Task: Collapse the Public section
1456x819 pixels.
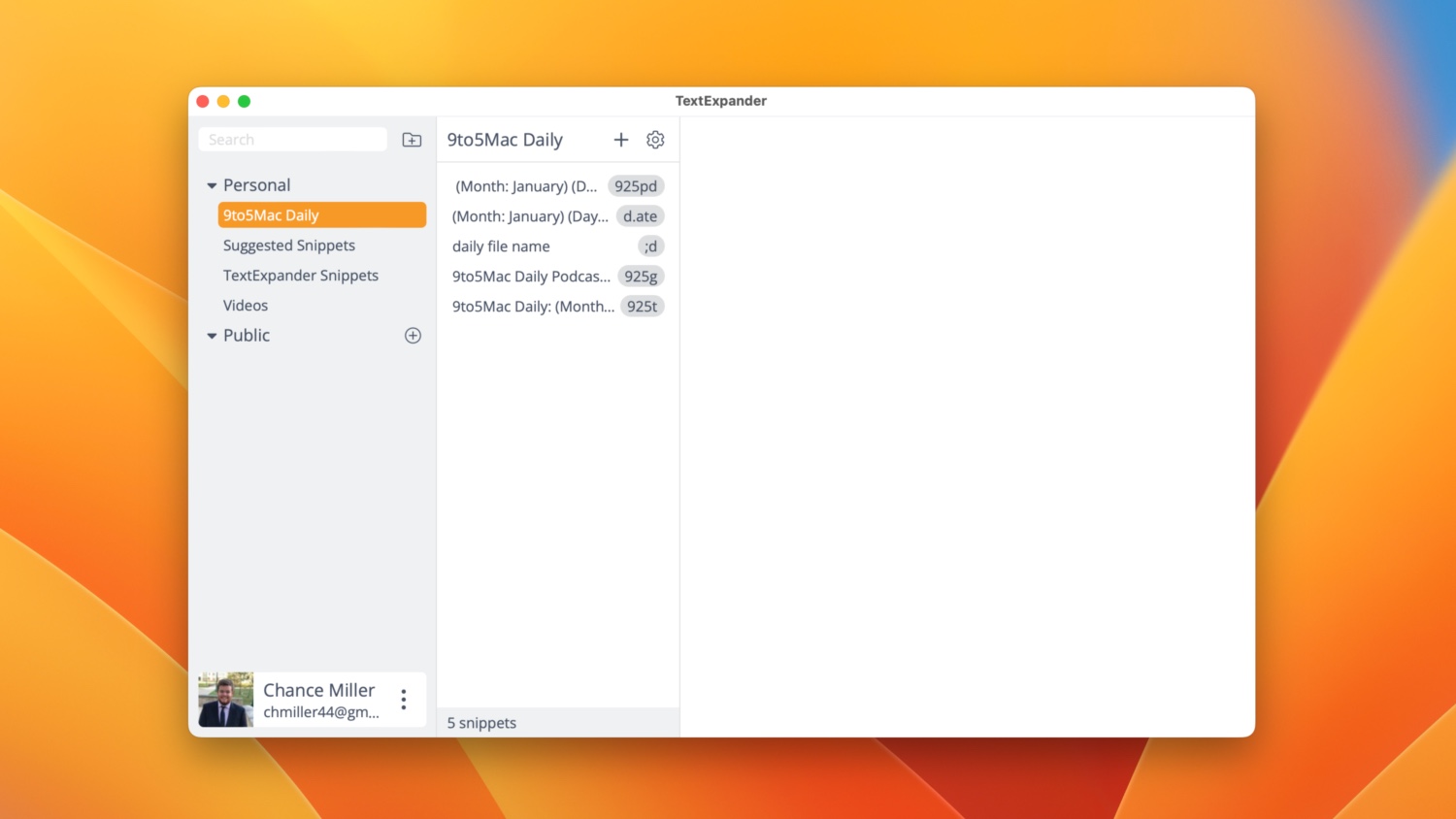Action: (x=212, y=335)
